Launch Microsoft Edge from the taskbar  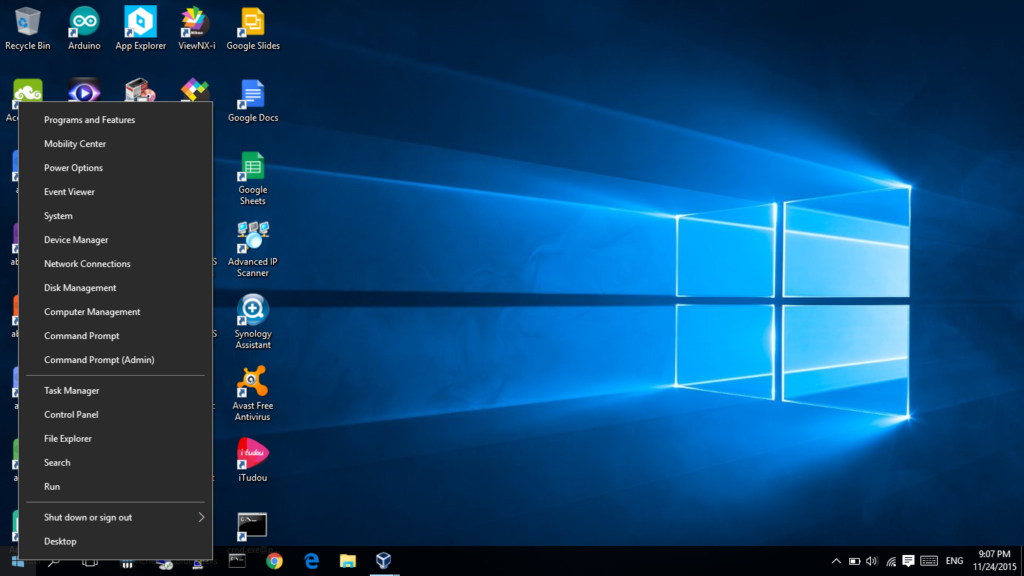point(312,561)
